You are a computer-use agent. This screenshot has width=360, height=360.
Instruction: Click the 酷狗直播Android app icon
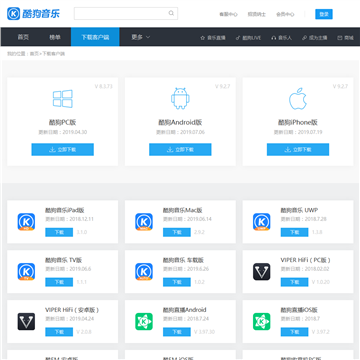pyautogui.click(x=144, y=321)
